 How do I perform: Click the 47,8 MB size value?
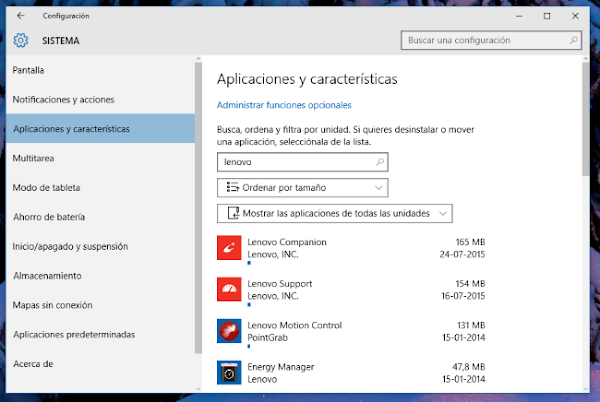pyautogui.click(x=469, y=367)
